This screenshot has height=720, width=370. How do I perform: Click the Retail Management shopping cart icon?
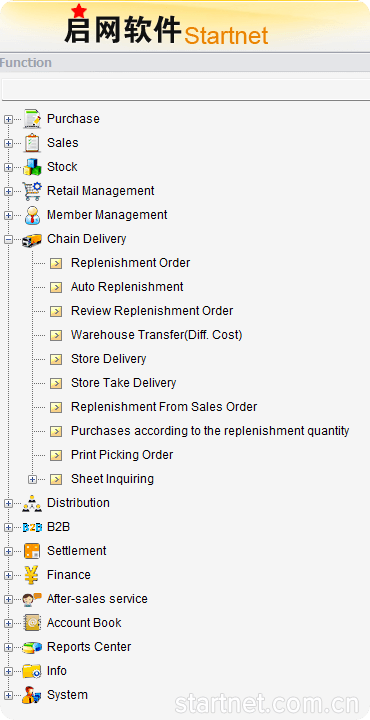coord(32,191)
